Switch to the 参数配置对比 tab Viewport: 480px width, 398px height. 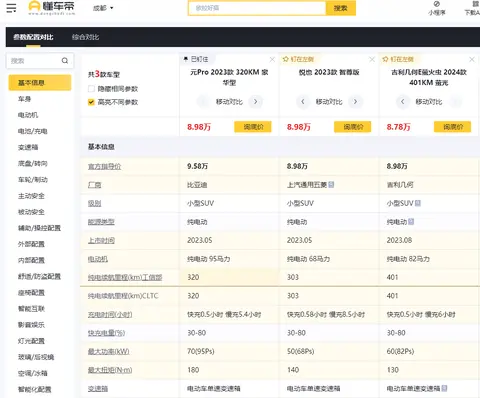tap(33, 37)
